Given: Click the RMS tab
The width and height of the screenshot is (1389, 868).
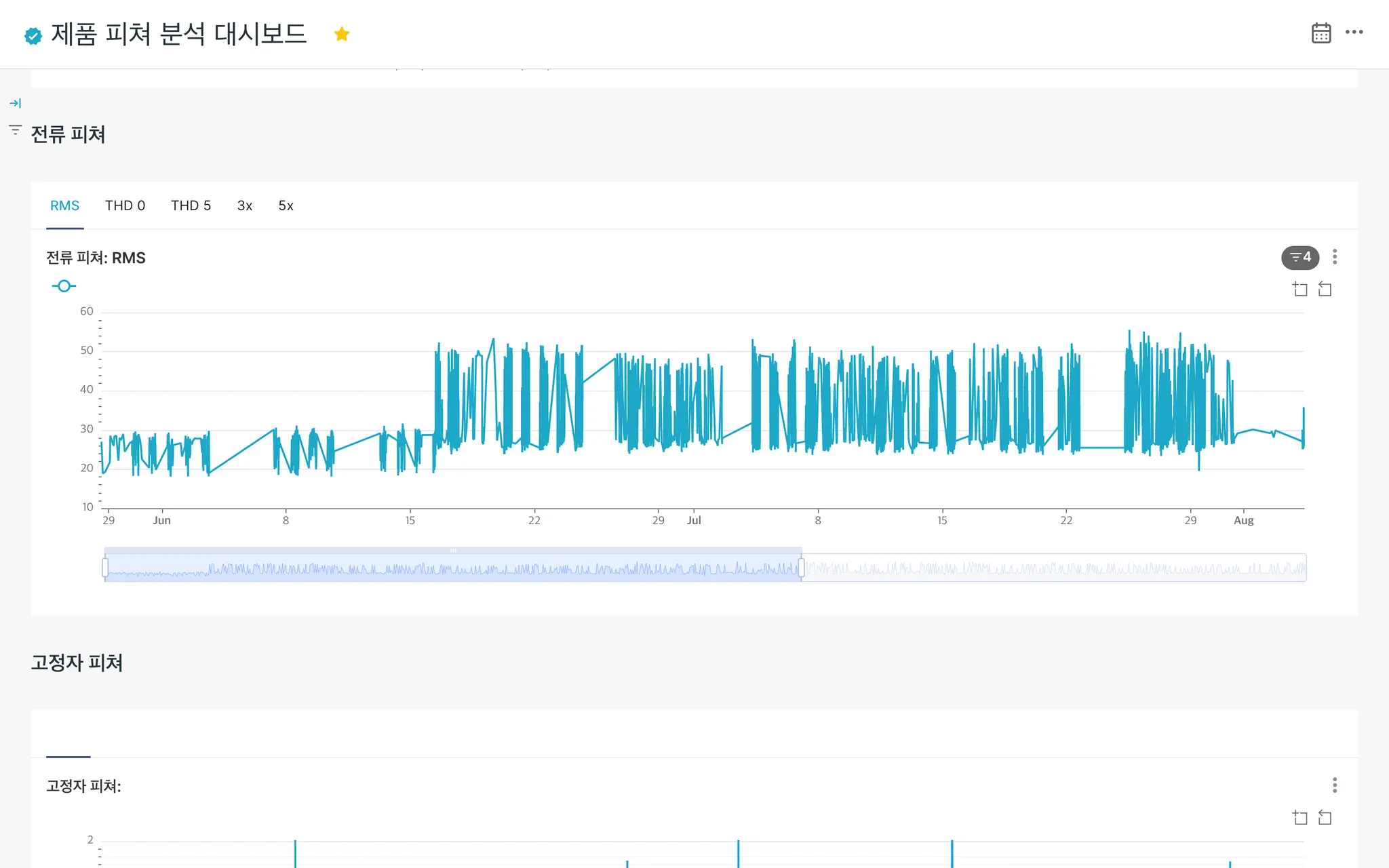Looking at the screenshot, I should 65,205.
